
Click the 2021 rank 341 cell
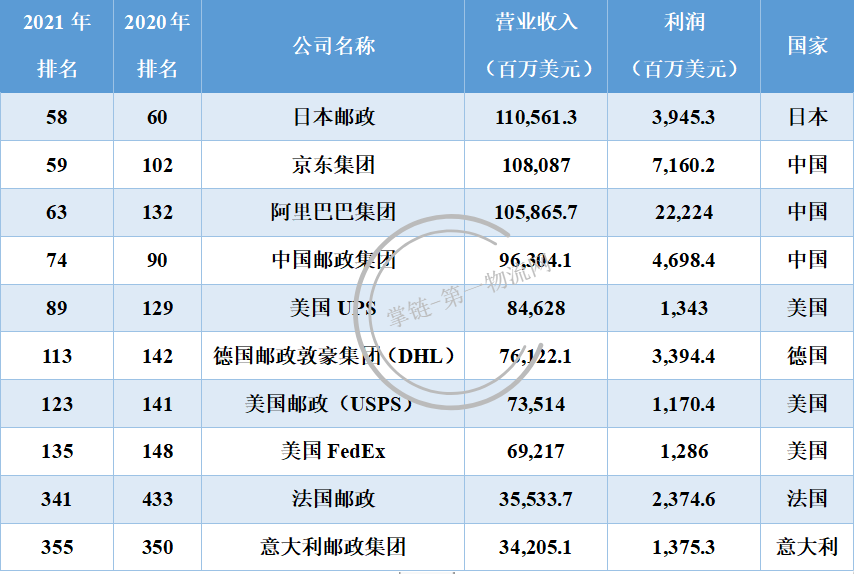(57, 499)
